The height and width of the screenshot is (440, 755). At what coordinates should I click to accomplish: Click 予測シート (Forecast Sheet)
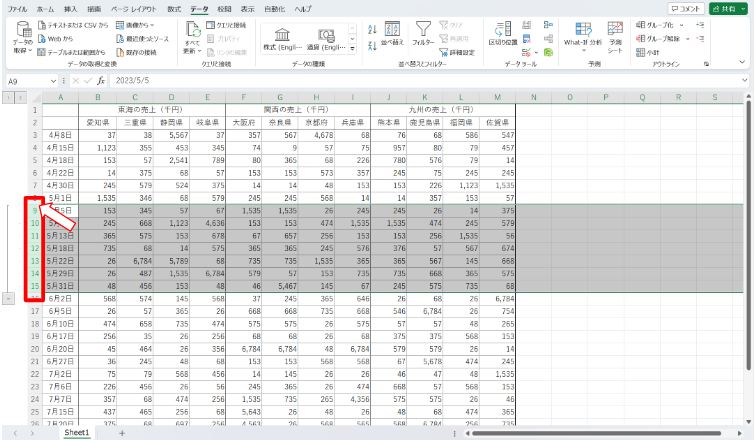tap(615, 38)
